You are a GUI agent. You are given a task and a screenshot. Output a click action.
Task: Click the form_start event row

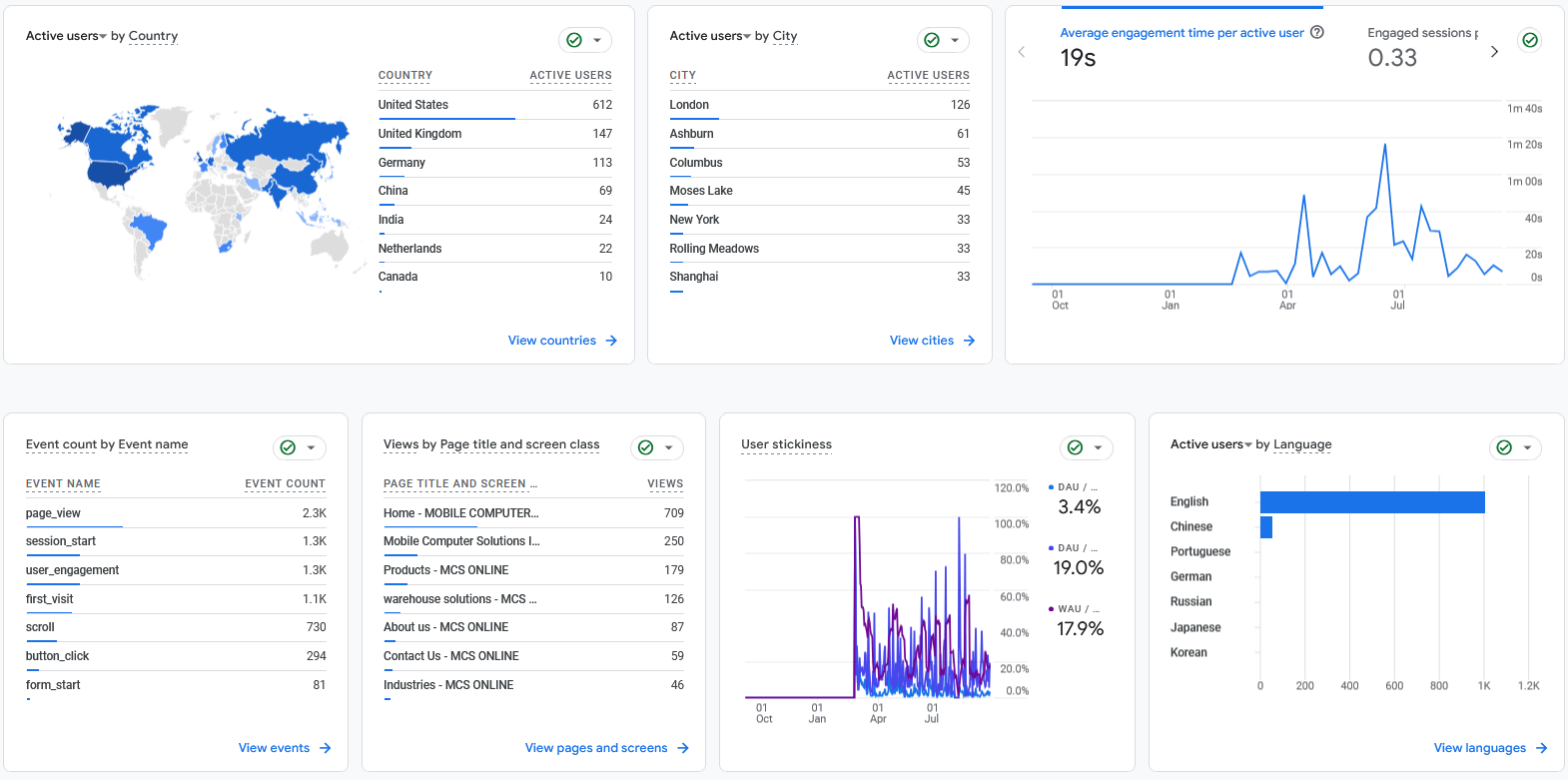pyautogui.click(x=176, y=685)
